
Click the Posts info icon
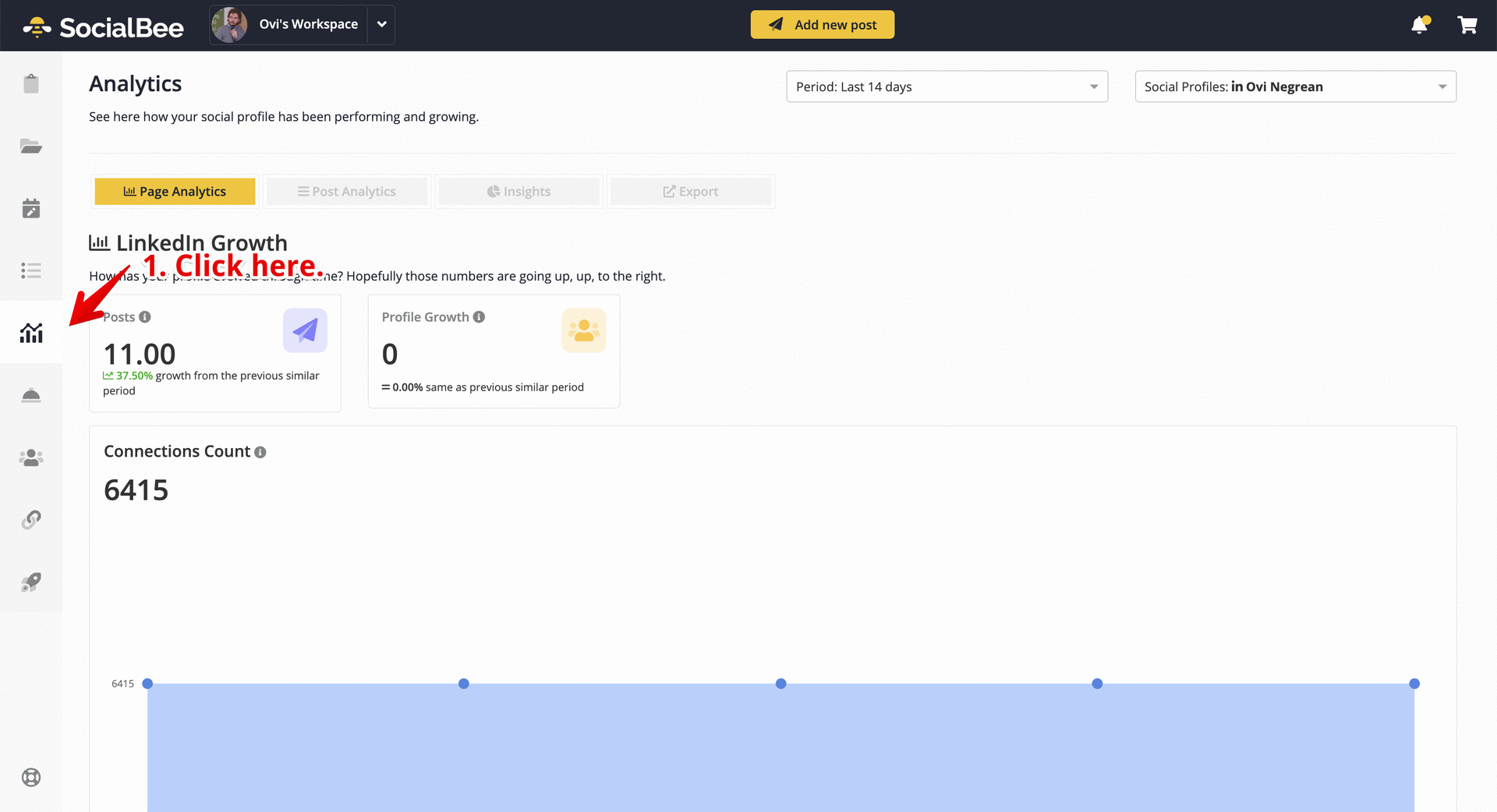(x=145, y=317)
